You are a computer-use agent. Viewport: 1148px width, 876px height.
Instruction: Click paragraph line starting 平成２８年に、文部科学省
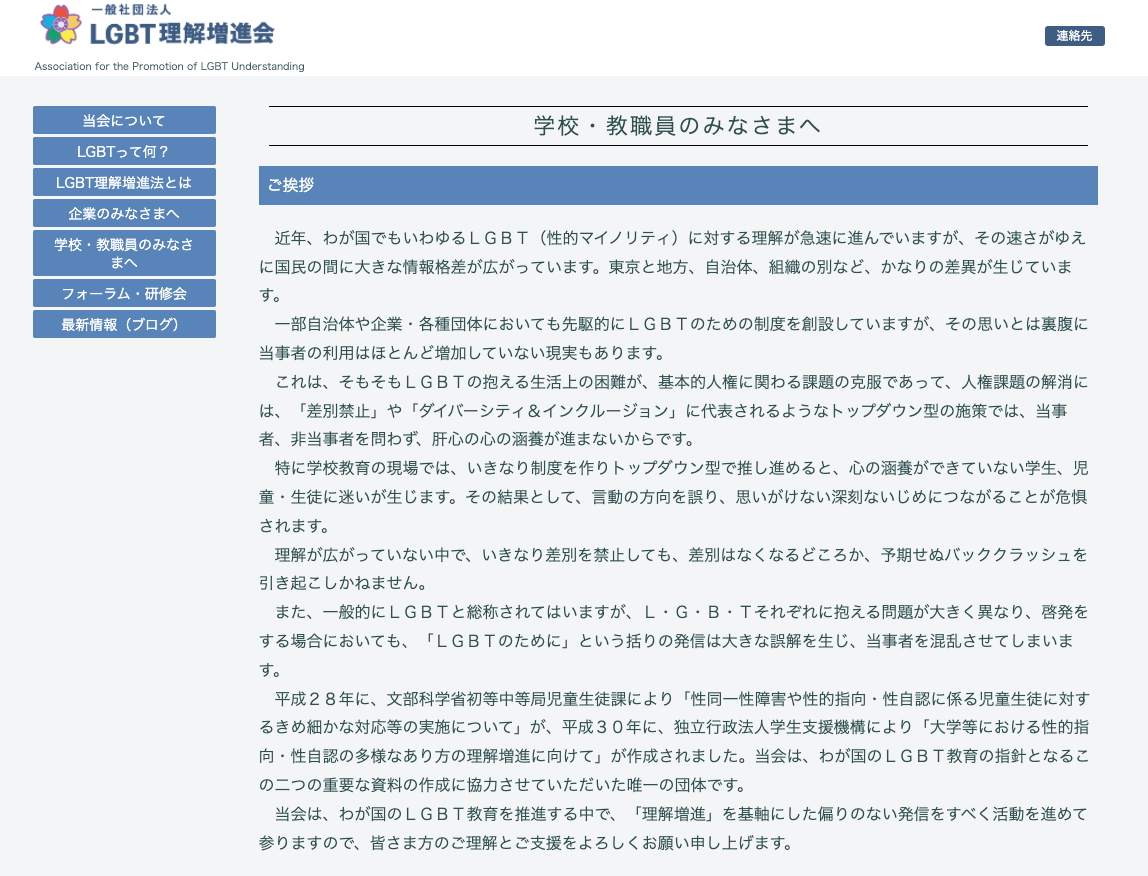click(x=682, y=699)
